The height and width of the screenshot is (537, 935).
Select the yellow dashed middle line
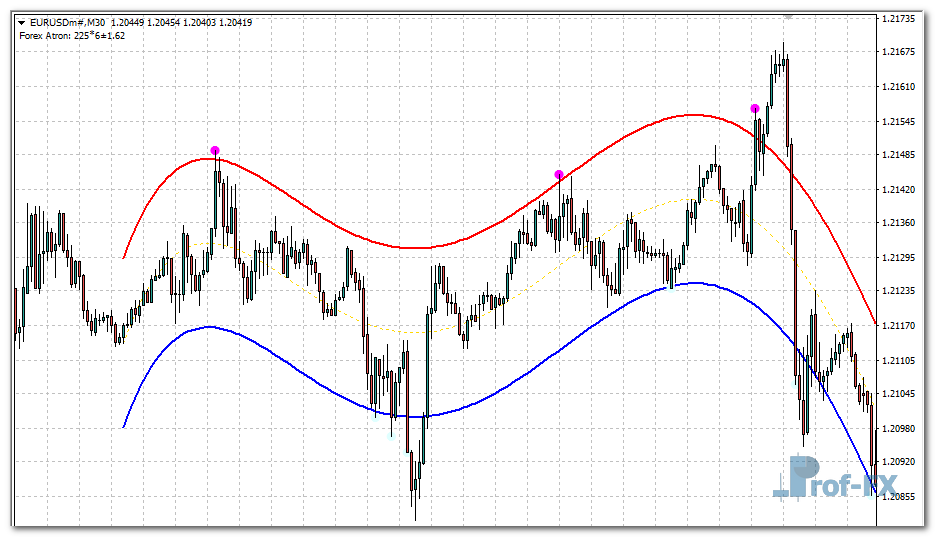pos(400,331)
